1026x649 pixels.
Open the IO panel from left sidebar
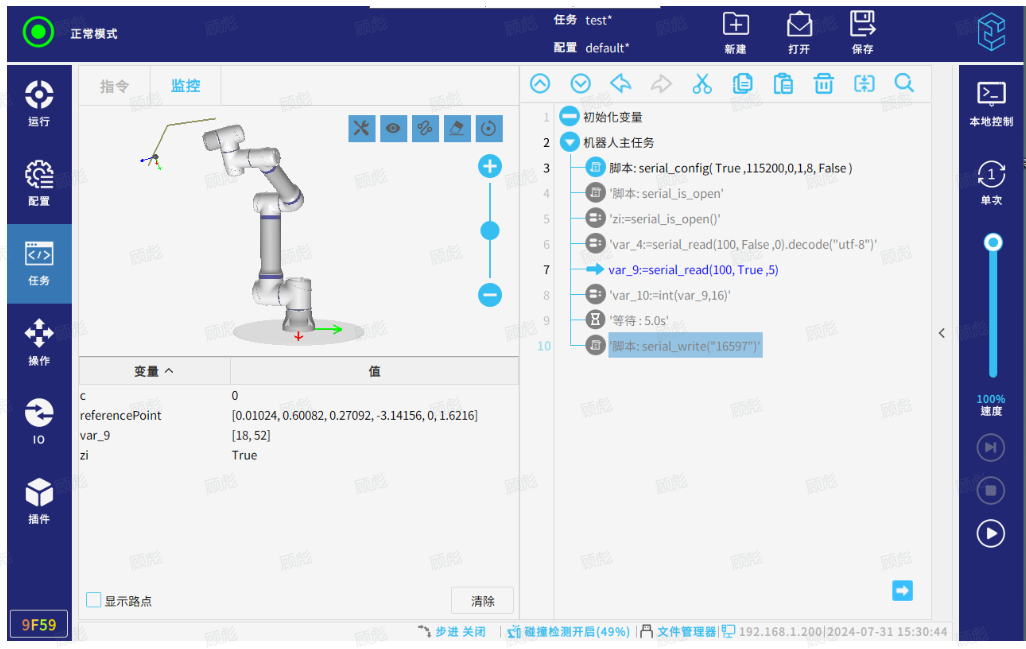(39, 420)
